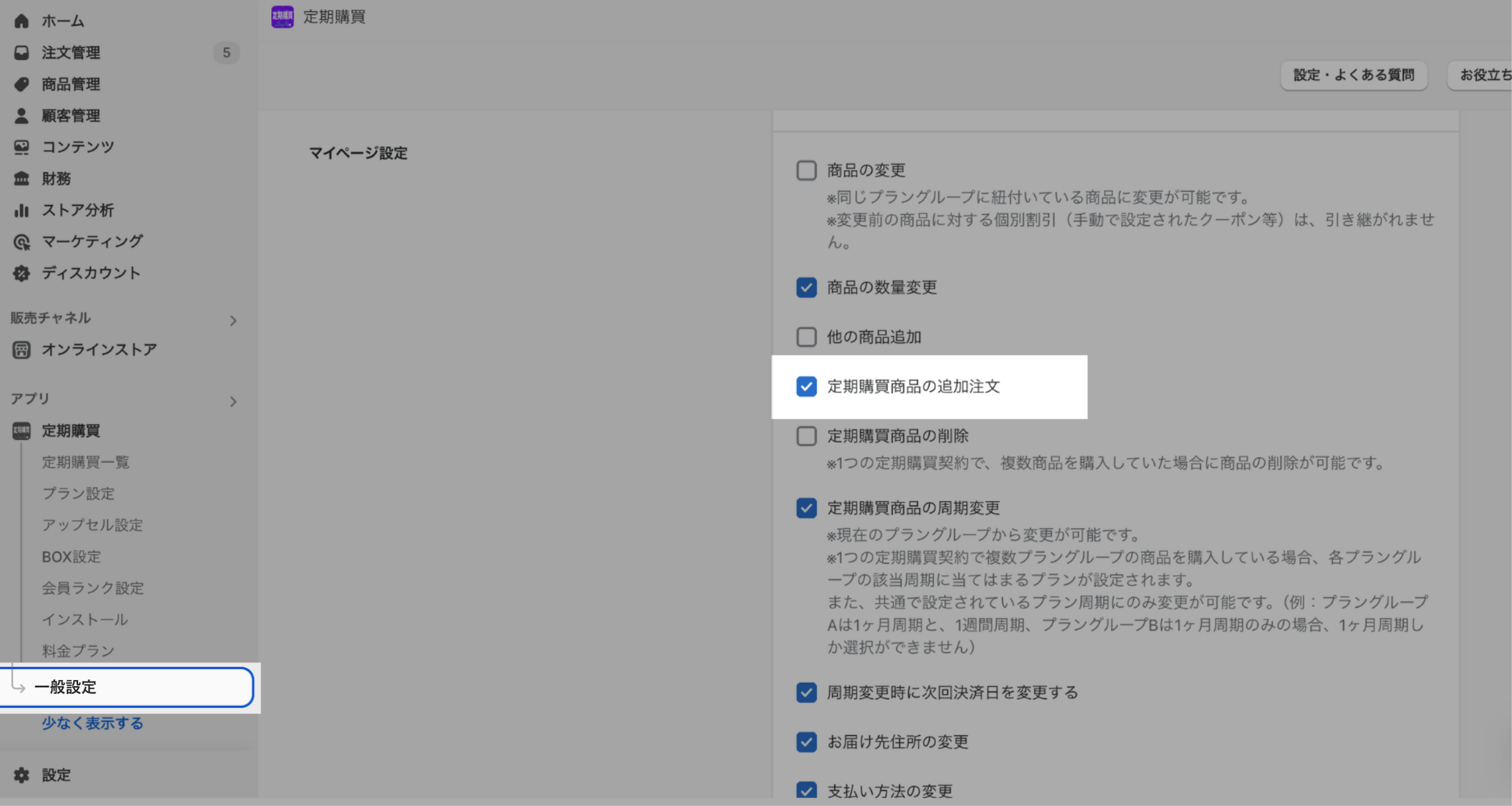Open the プラン設定 submenu item
The height and width of the screenshot is (806, 1512).
(78, 494)
